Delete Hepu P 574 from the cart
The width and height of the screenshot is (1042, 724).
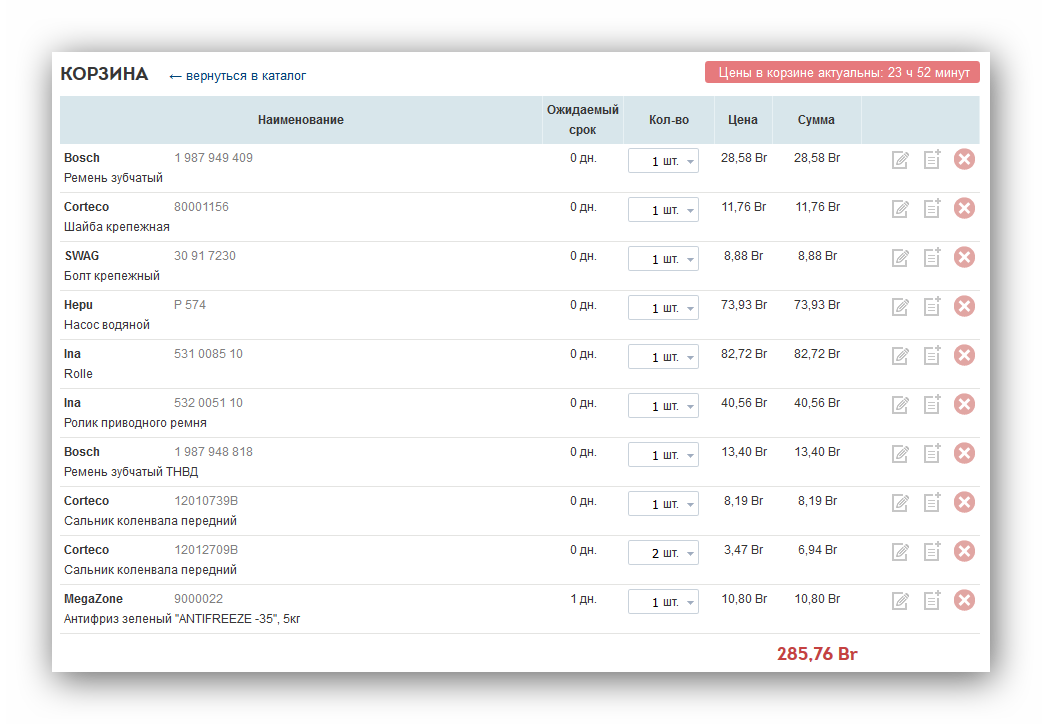(x=964, y=306)
